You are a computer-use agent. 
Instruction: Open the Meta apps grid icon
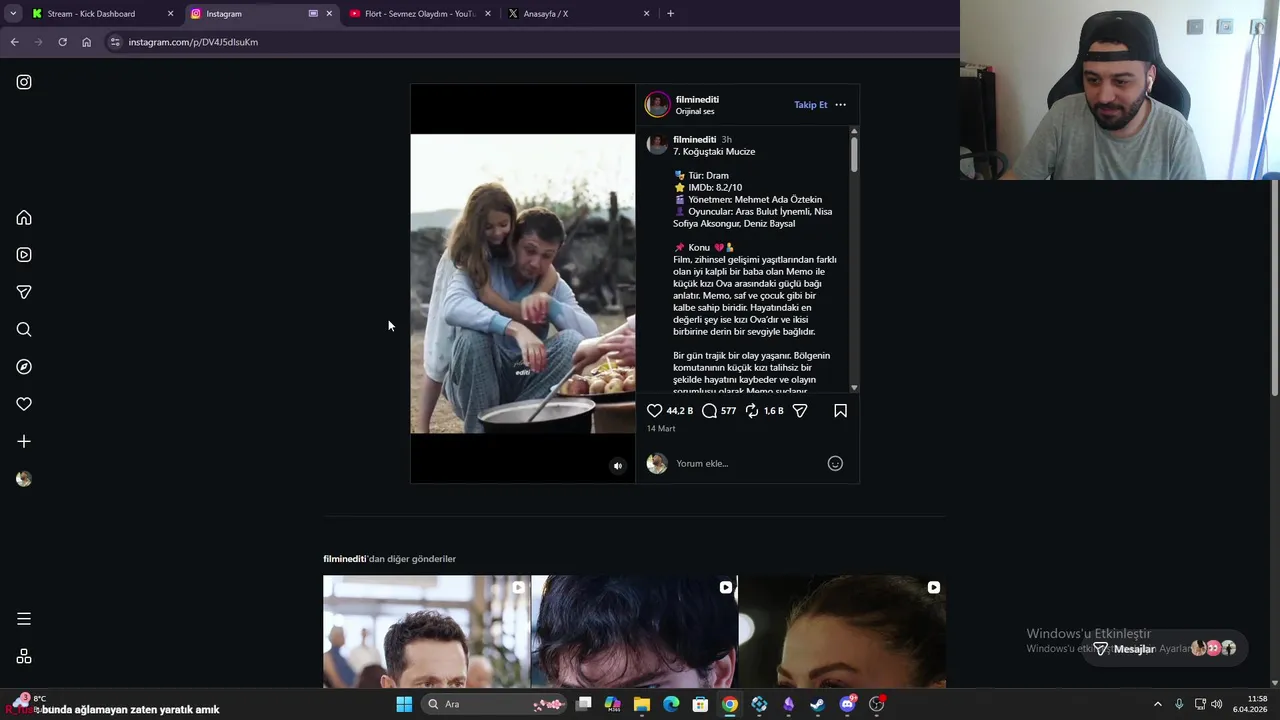click(x=24, y=657)
